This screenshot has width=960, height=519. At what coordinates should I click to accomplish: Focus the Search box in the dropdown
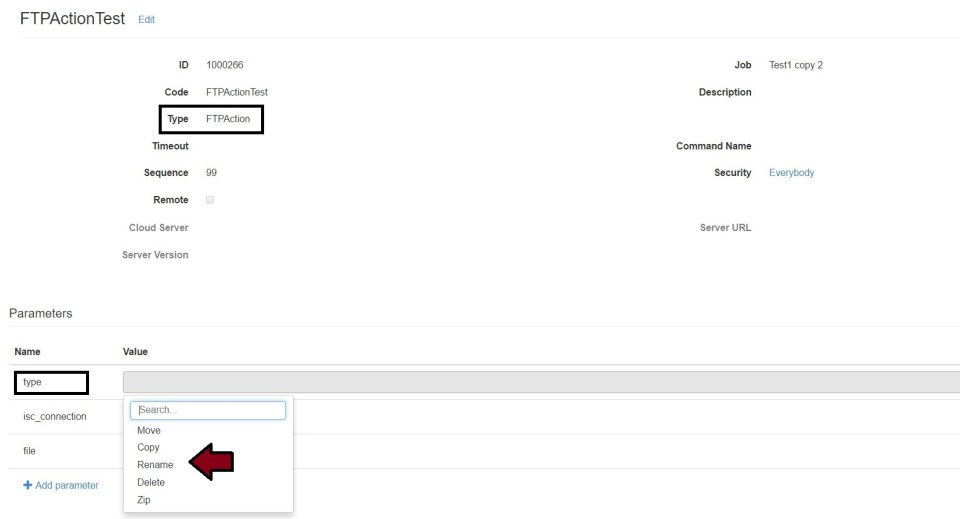point(208,410)
